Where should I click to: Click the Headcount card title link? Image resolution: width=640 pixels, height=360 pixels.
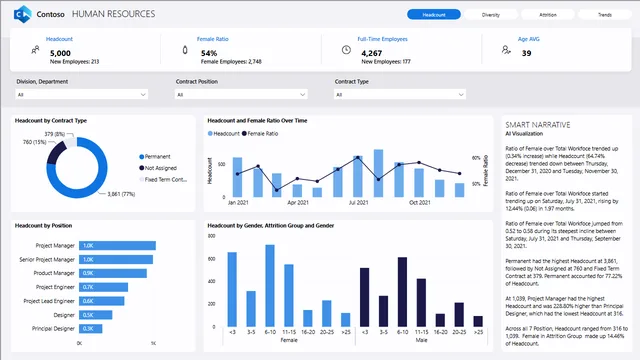point(59,39)
